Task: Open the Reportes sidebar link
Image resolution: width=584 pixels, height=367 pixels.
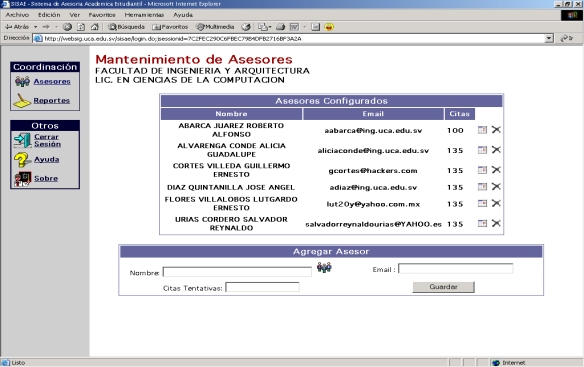Action: tap(52, 101)
